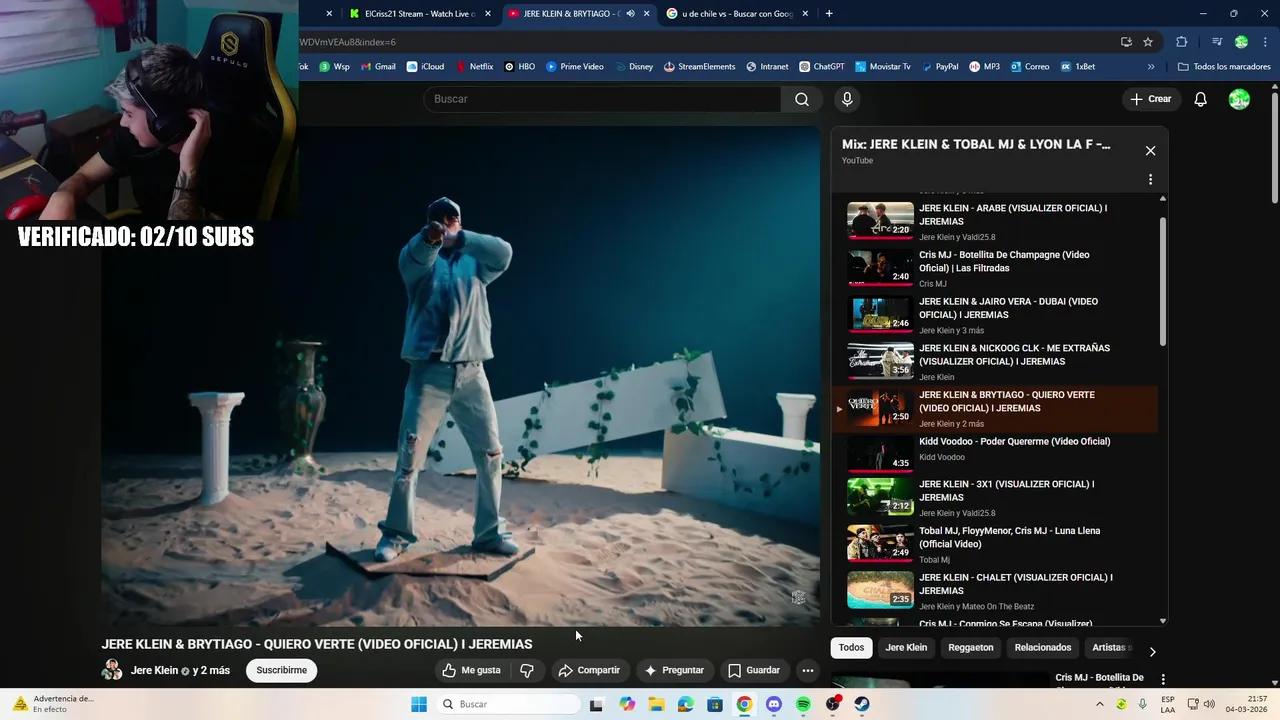The width and height of the screenshot is (1280, 720).
Task: Click the playlist panel scrollbar thumb
Action: coord(1162,280)
